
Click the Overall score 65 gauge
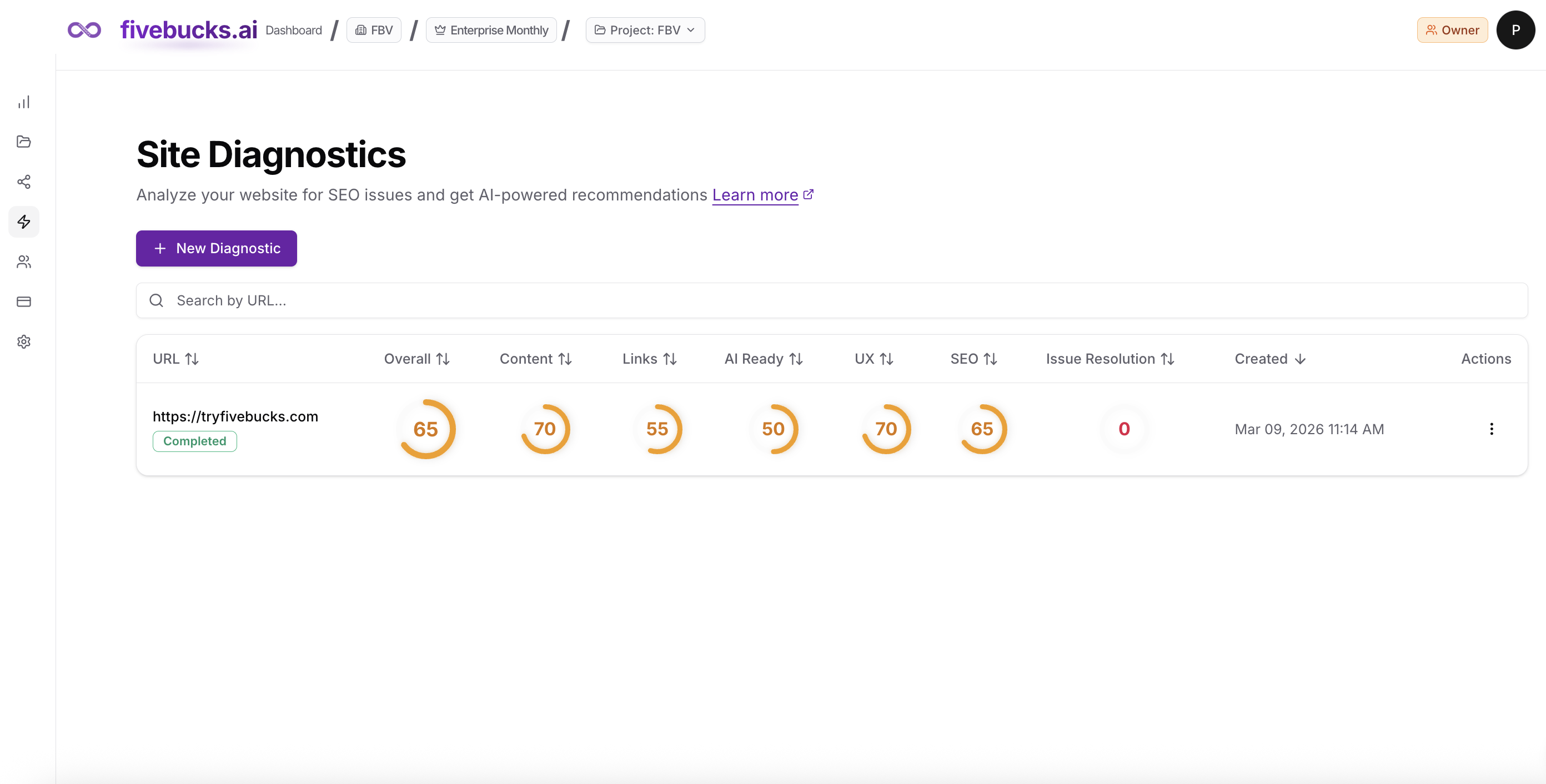click(x=425, y=429)
